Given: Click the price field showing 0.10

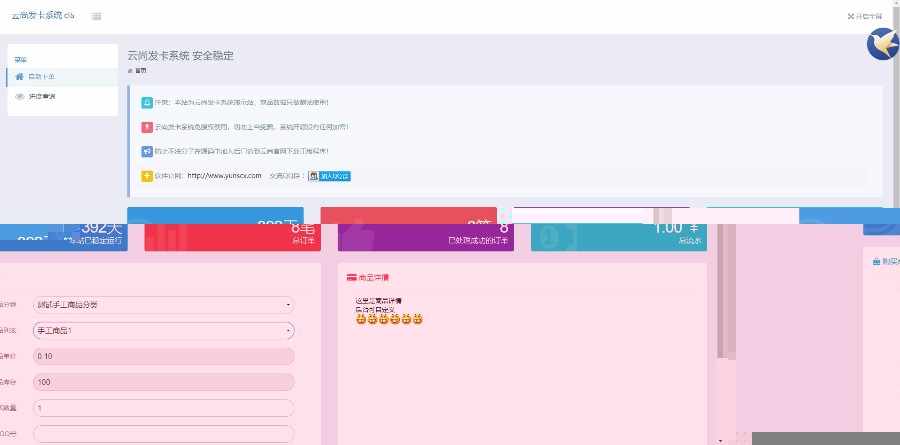Looking at the screenshot, I should [164, 357].
